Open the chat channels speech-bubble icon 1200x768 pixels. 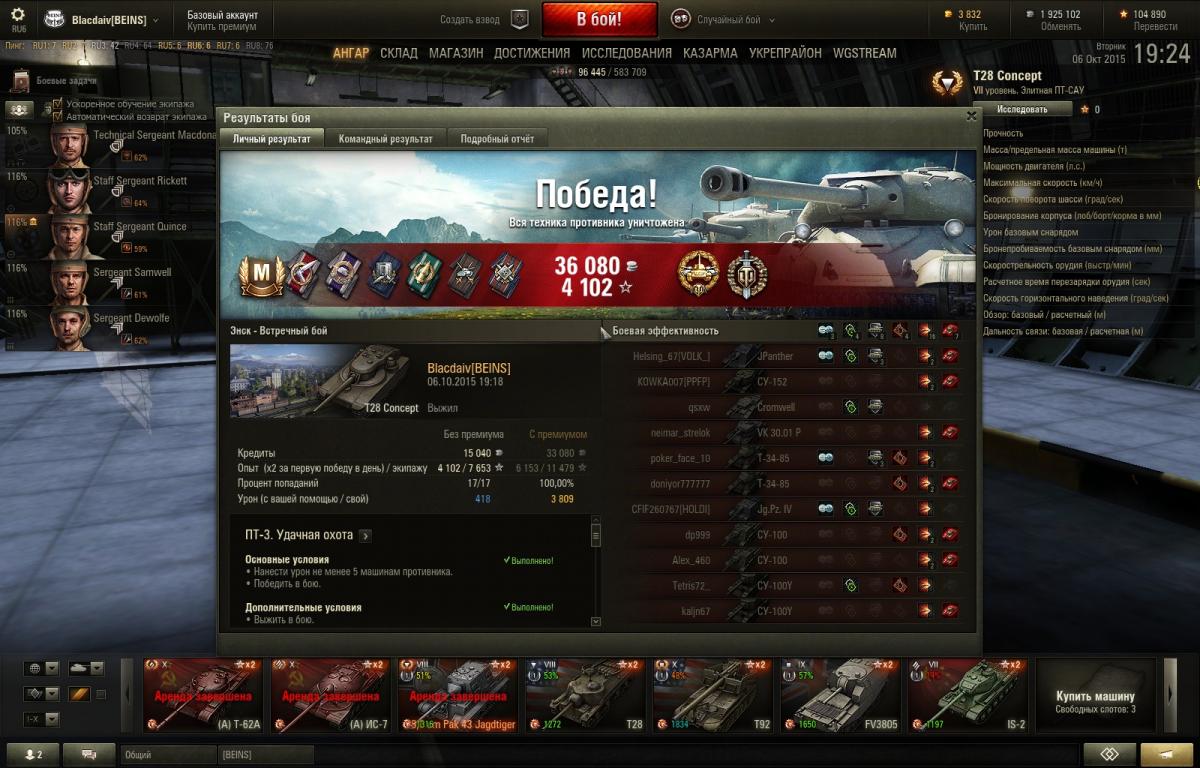pyautogui.click(x=89, y=754)
